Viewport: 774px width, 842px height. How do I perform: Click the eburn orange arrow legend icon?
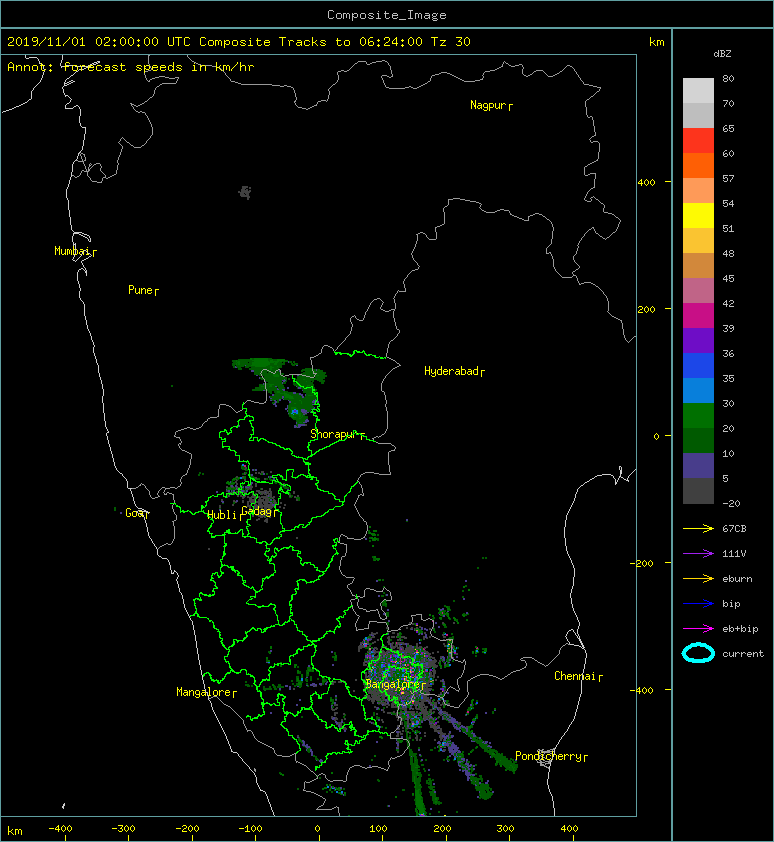(698, 578)
